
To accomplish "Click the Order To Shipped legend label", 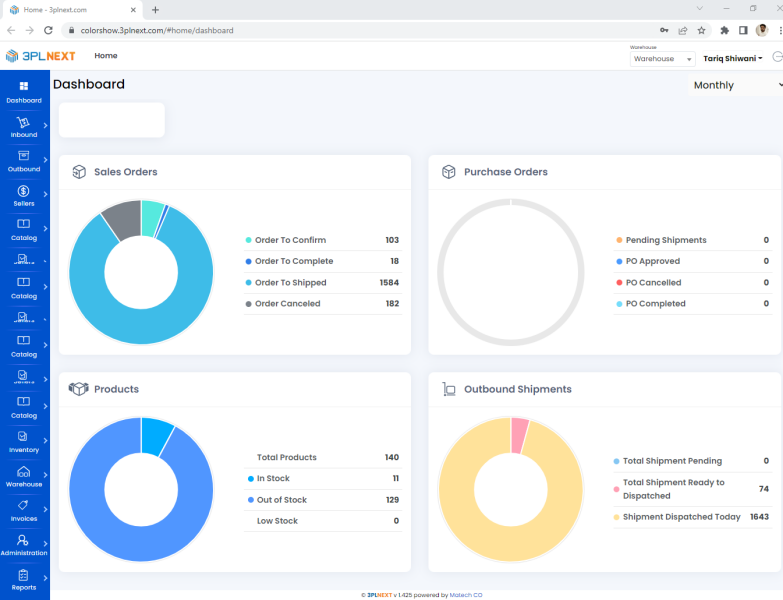I will click(x=291, y=283).
